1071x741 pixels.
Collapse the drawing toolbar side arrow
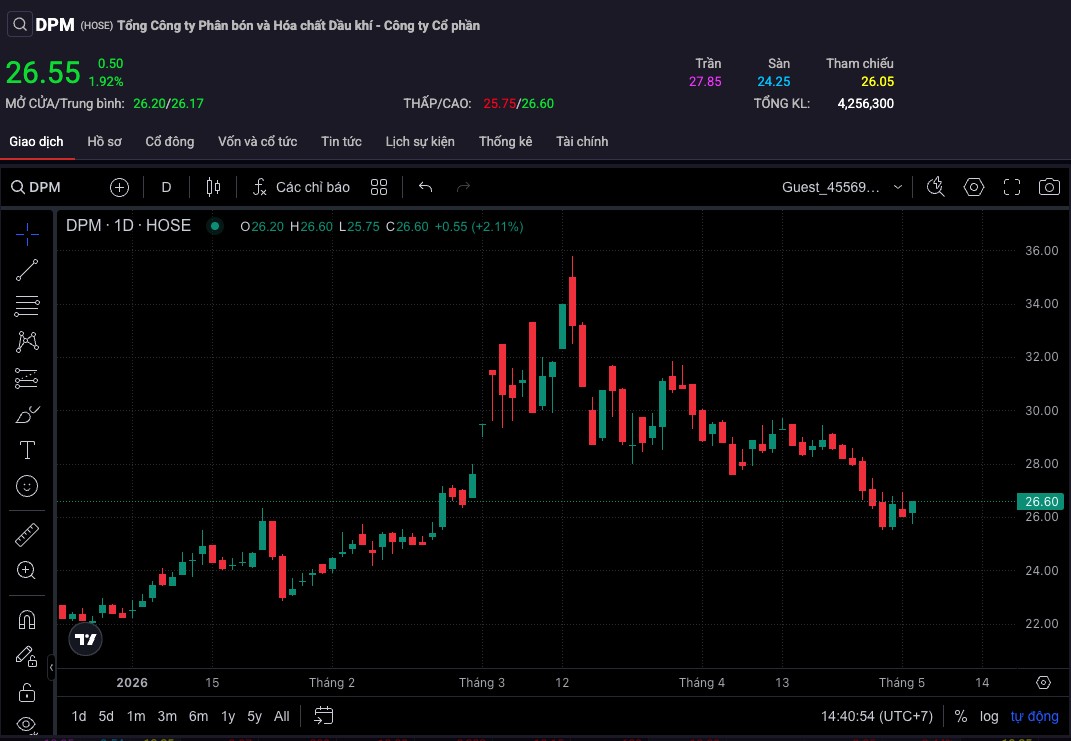coord(51,667)
